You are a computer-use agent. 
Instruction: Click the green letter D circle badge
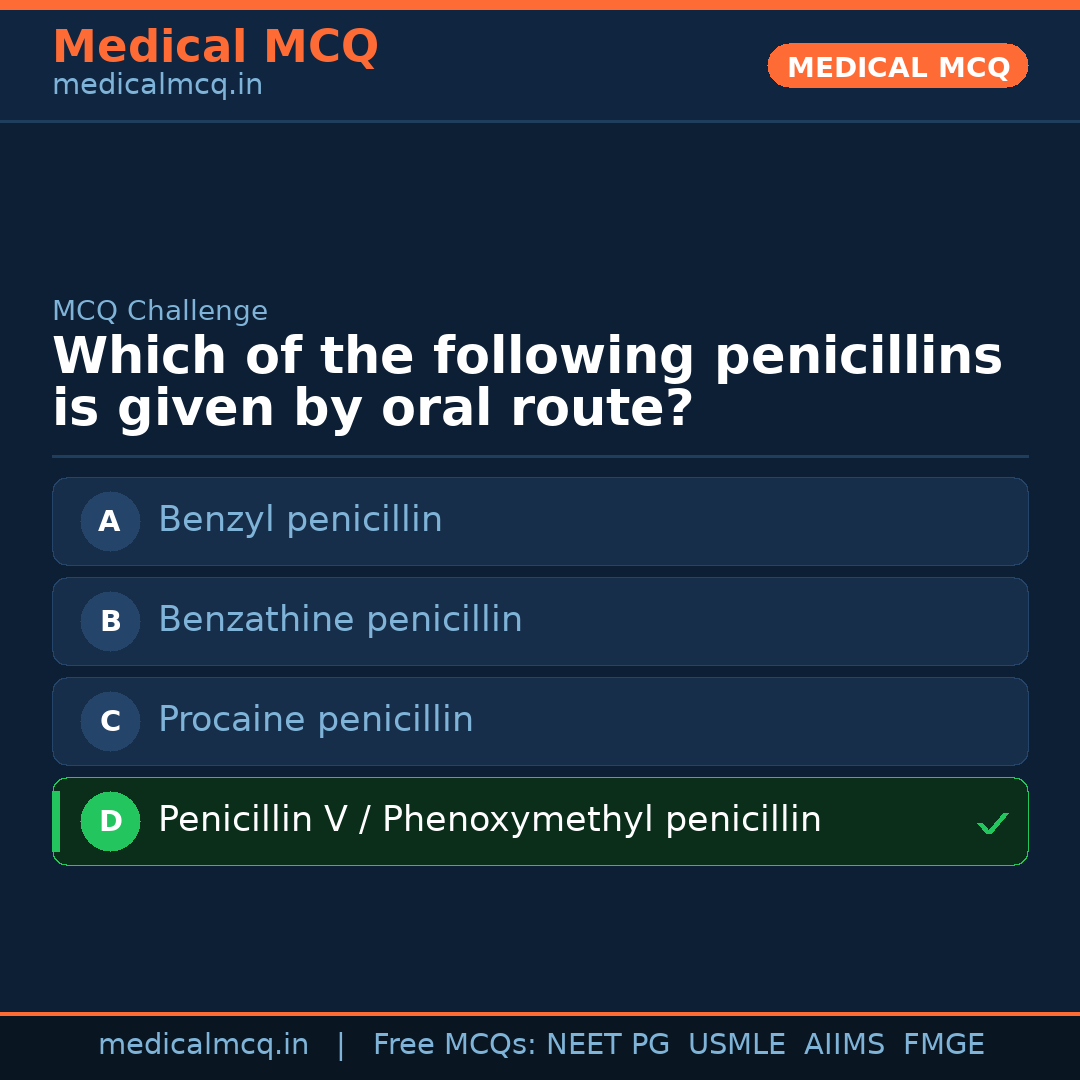pos(110,821)
